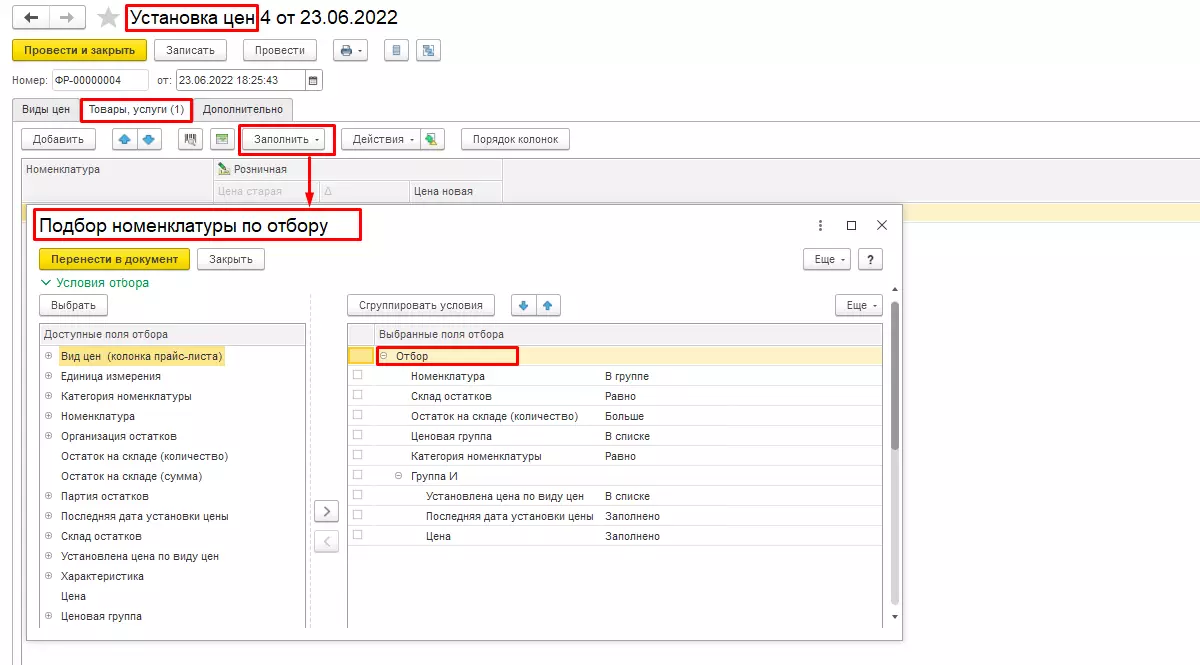Screen dimensions: 1200x665
Task: Go forward with the right arrow button
Action: click(66, 18)
